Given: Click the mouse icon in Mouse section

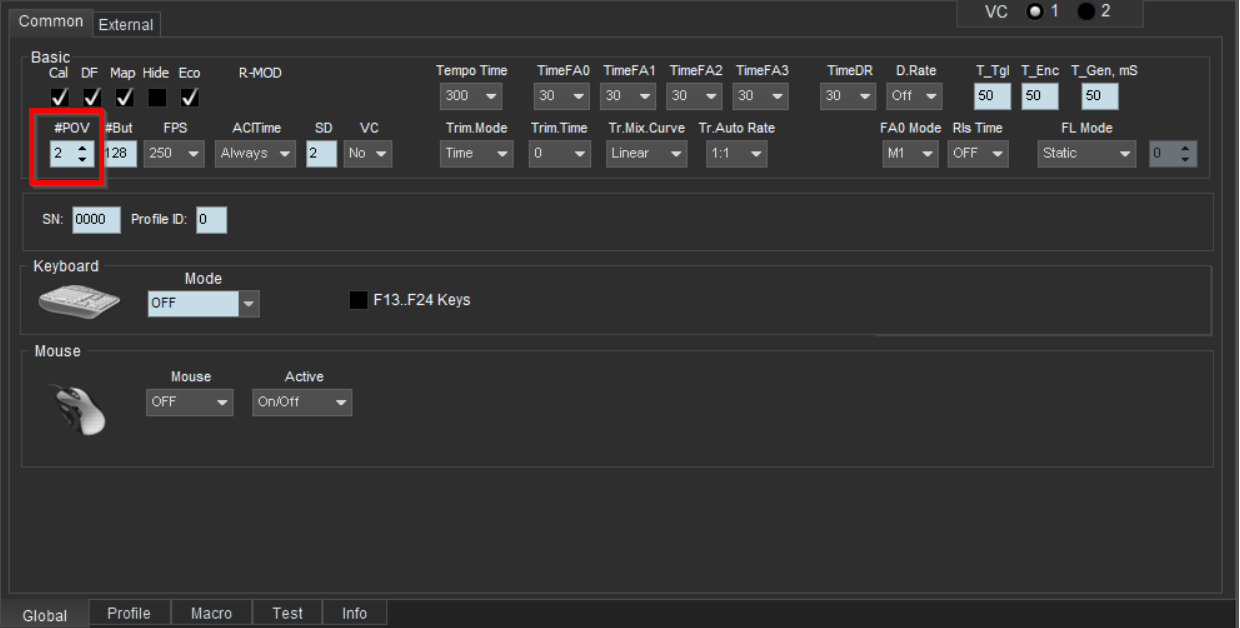Looking at the screenshot, I should point(79,409).
